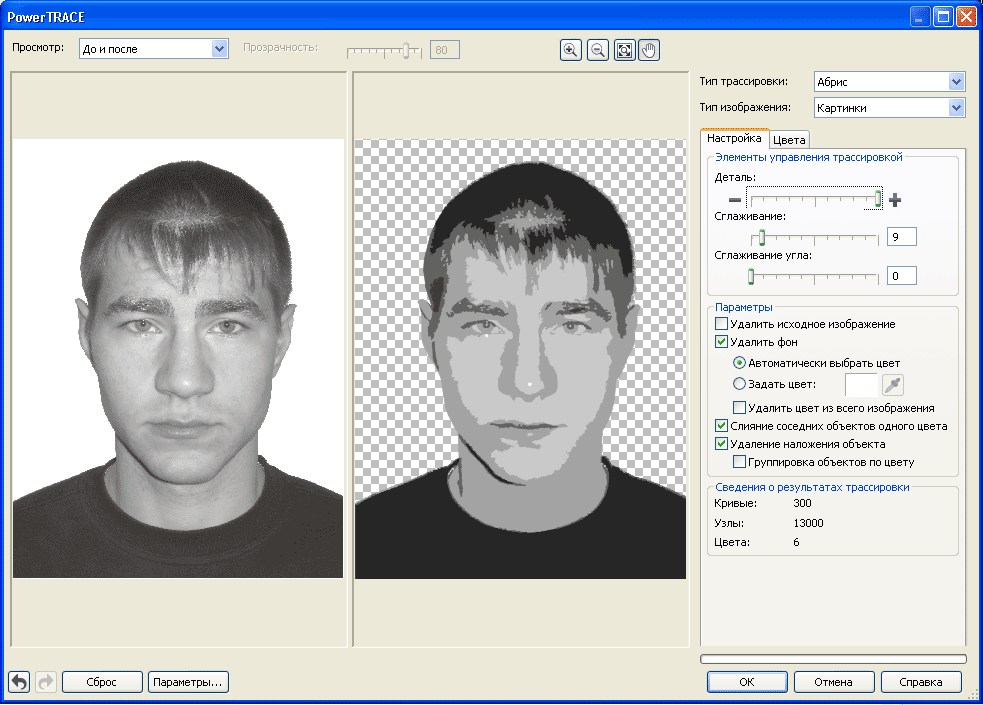Select the Настройка tab
This screenshot has height=705, width=983.
click(x=734, y=138)
